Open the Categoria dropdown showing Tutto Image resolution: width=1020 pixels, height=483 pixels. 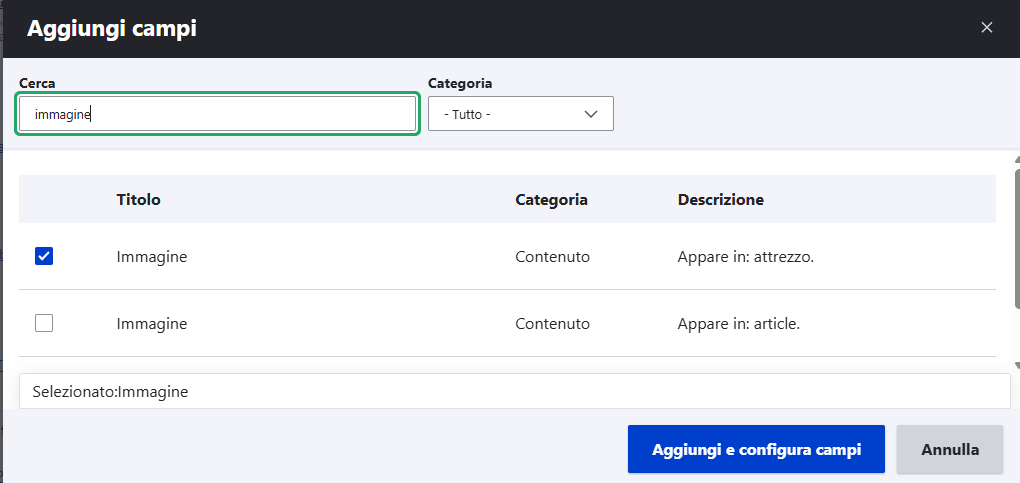[520, 114]
